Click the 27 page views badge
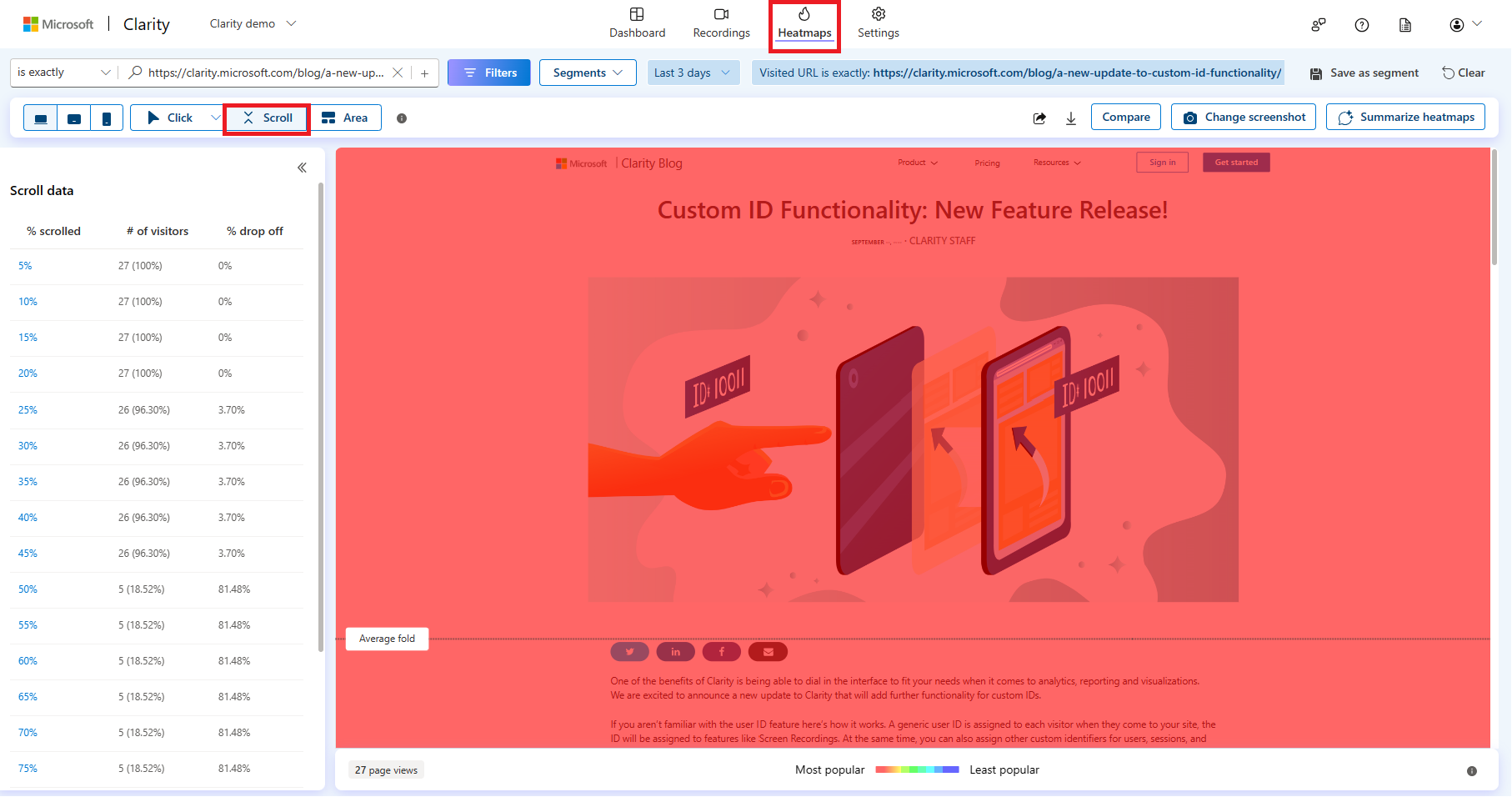1512x797 pixels. (x=386, y=770)
